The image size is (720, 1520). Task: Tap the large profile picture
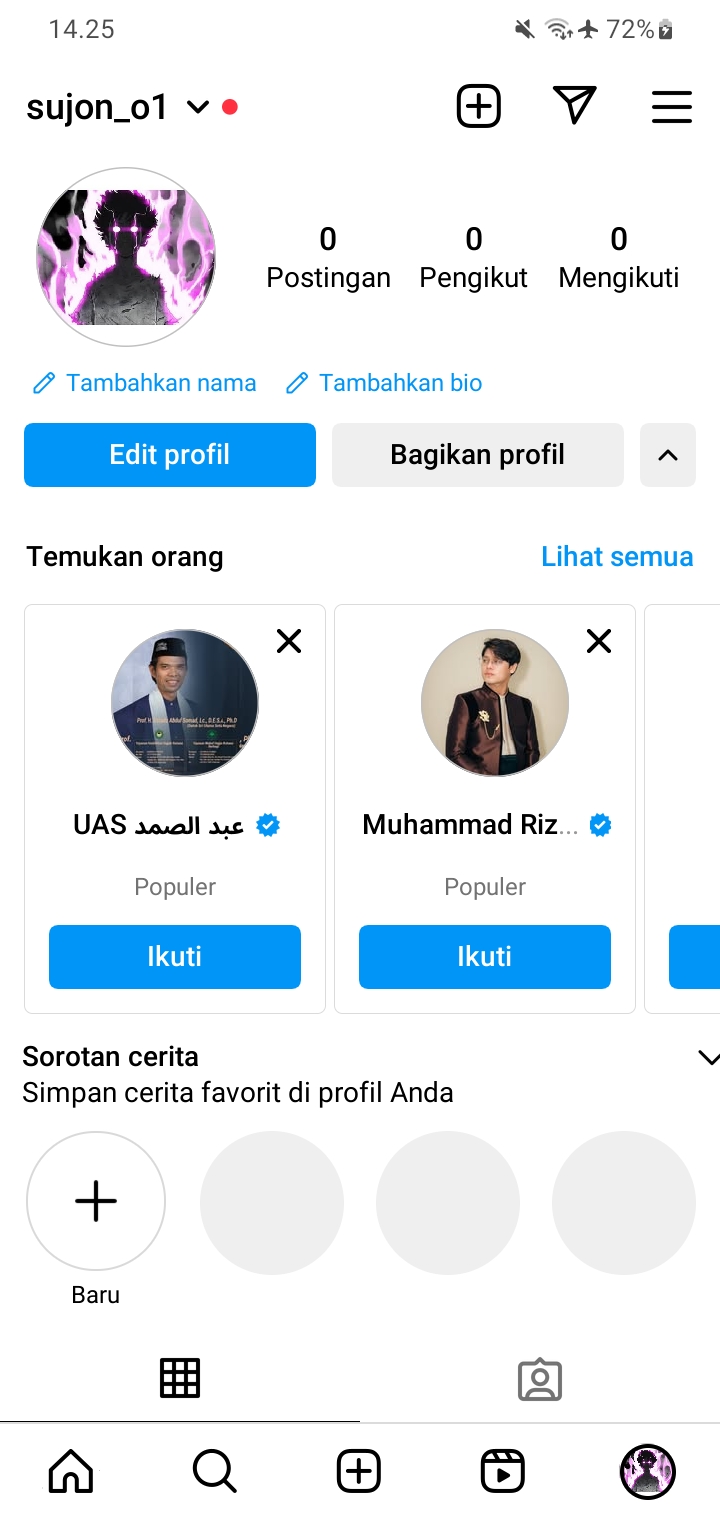(126, 257)
